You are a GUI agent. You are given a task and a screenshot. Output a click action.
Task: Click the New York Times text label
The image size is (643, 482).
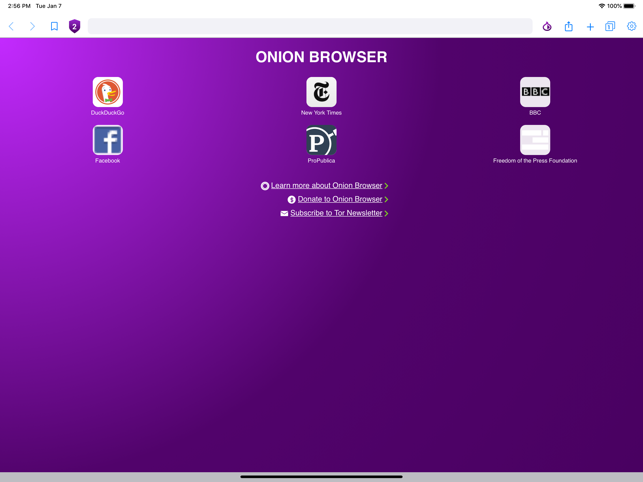[x=322, y=113]
